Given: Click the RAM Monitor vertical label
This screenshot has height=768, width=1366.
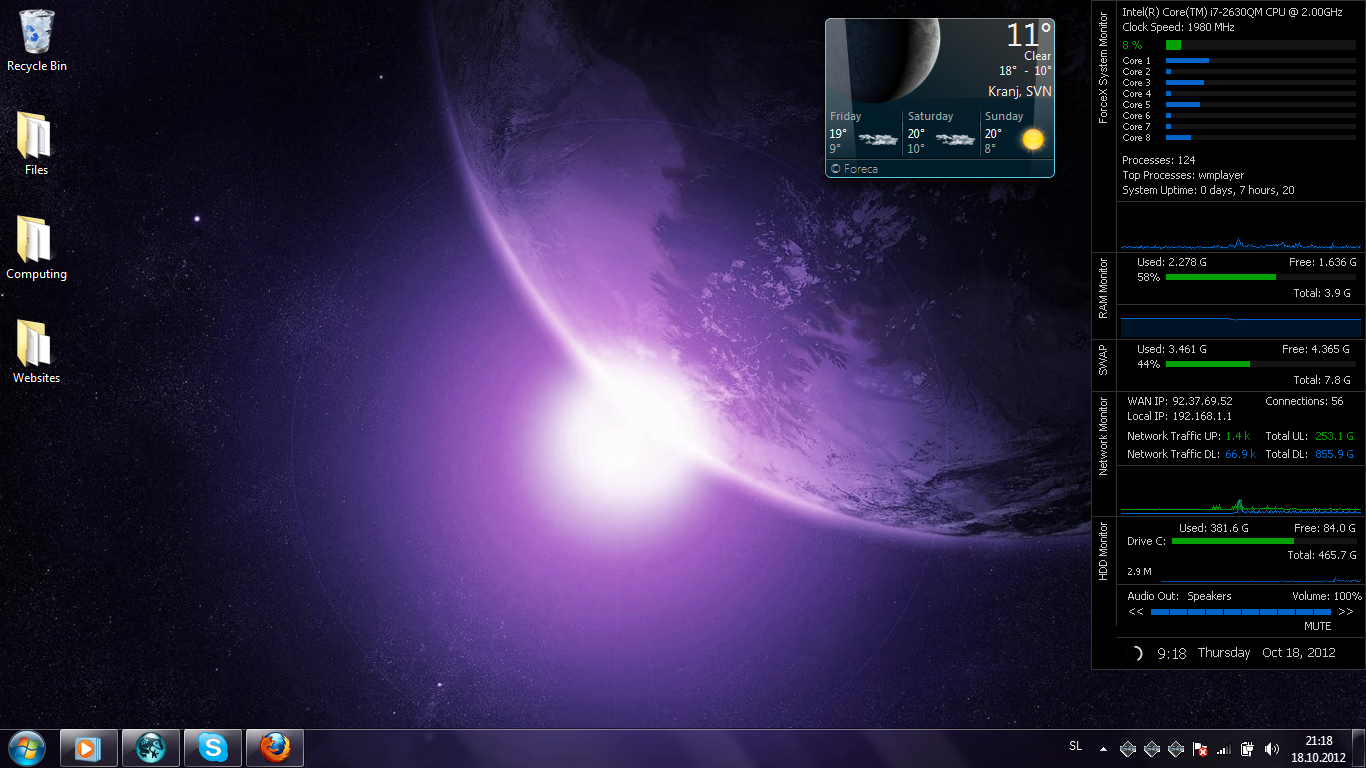Looking at the screenshot, I should 1104,288.
